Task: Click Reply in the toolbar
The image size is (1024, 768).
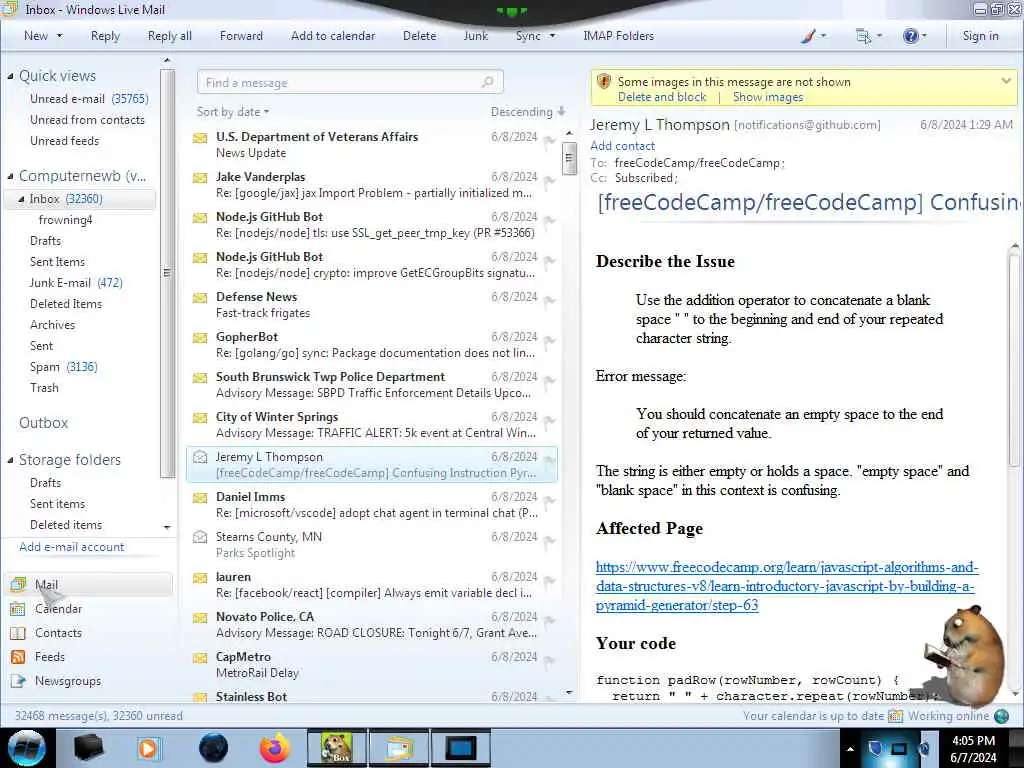Action: (105, 36)
